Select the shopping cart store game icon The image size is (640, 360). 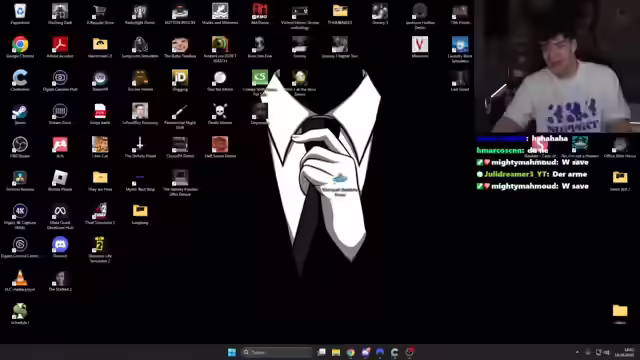coord(100,11)
